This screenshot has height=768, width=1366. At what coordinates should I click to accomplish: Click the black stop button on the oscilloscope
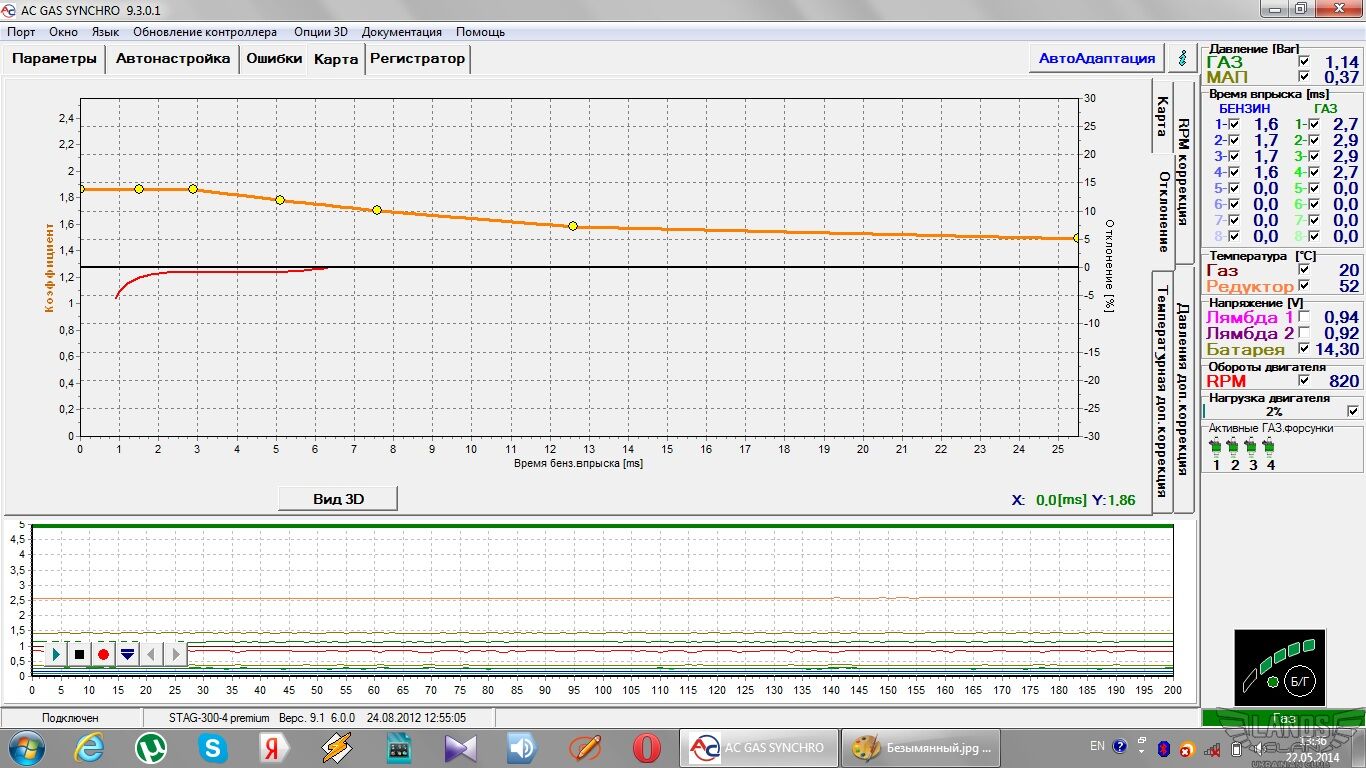pyautogui.click(x=80, y=654)
